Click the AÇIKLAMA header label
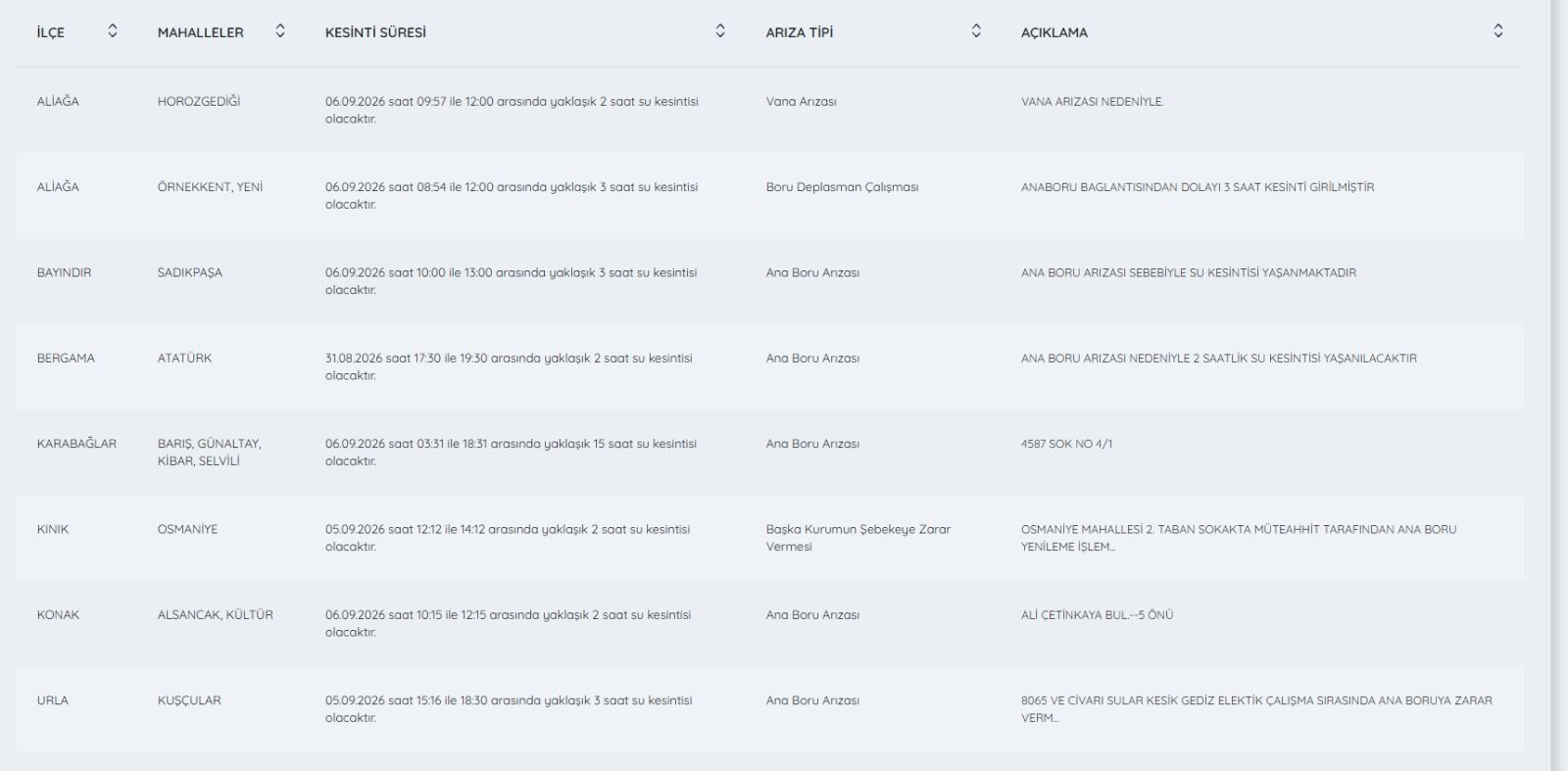This screenshot has width=1568, height=771. pos(1054,32)
